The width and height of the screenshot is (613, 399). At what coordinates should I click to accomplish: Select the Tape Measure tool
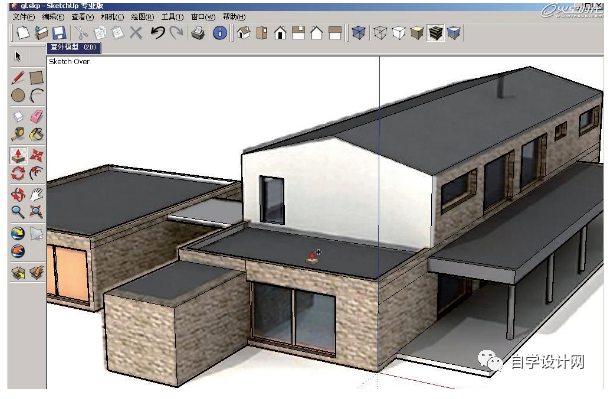coord(18,134)
